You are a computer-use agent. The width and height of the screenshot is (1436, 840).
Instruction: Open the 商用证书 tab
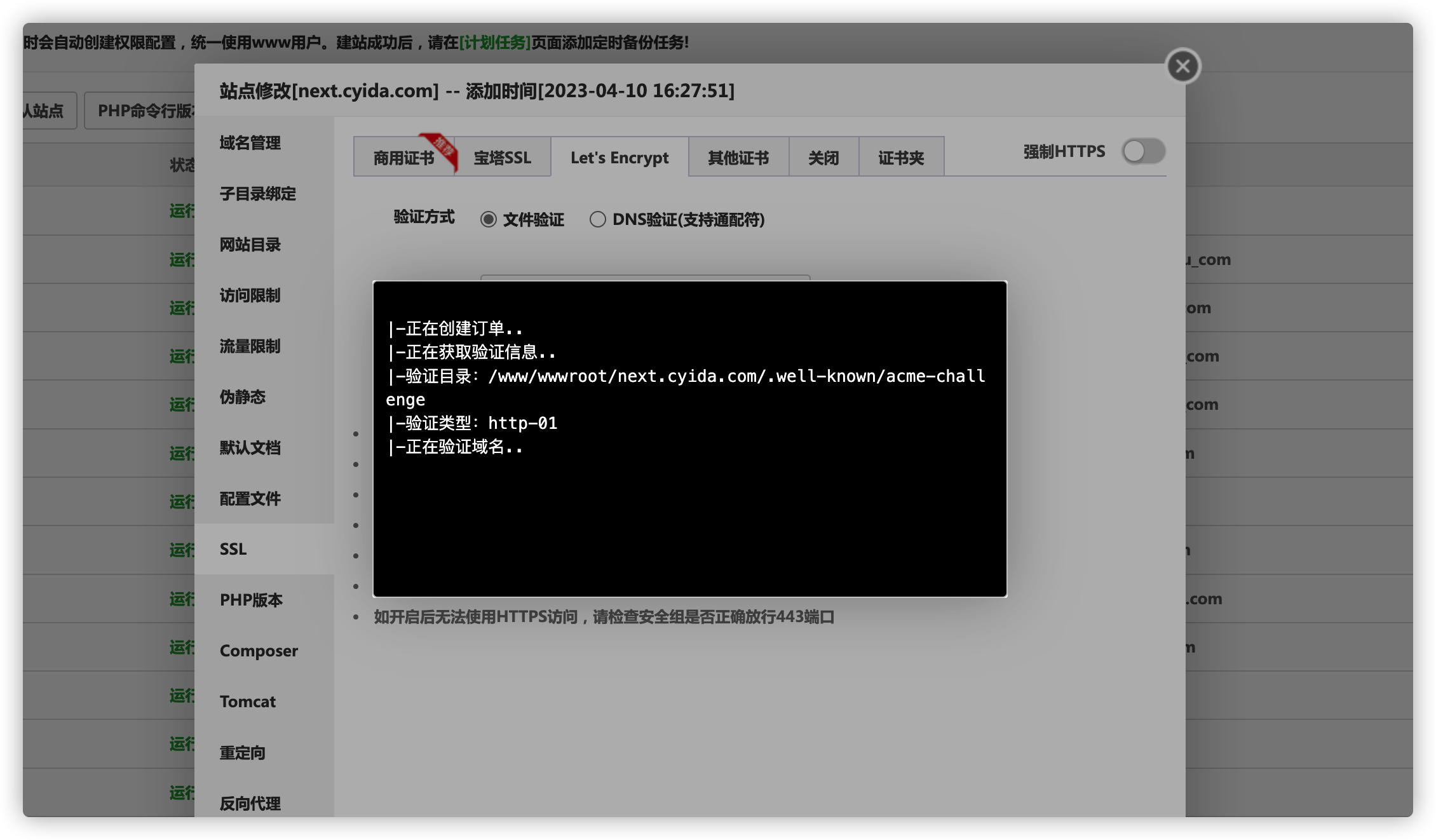pos(404,157)
